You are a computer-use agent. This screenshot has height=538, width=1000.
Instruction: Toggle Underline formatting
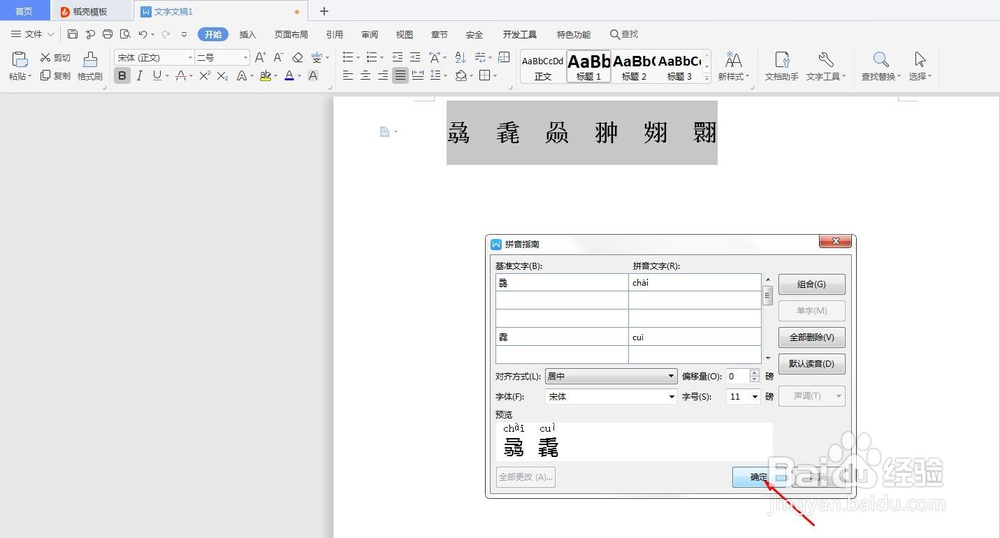click(x=157, y=76)
